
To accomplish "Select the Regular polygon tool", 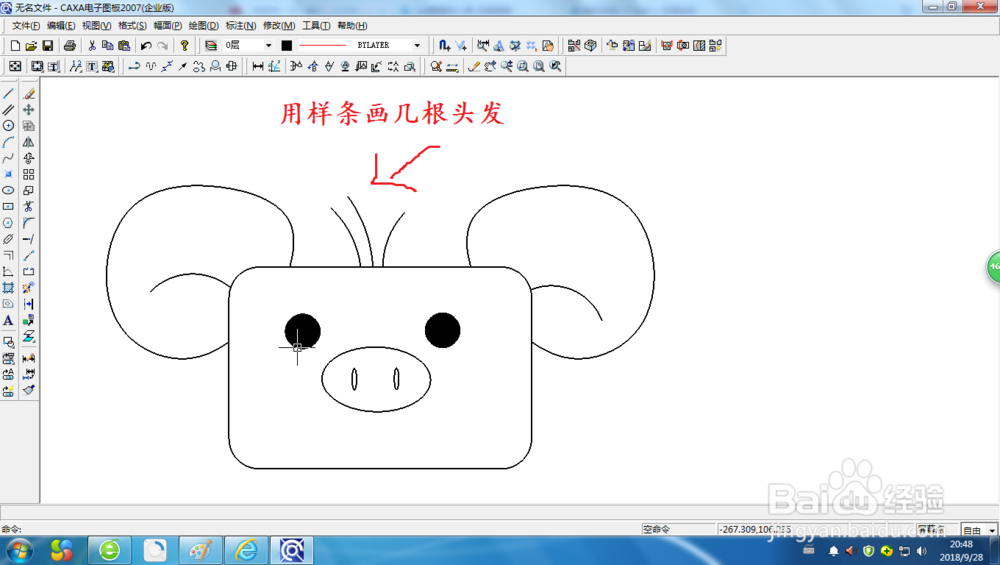I will coord(8,223).
